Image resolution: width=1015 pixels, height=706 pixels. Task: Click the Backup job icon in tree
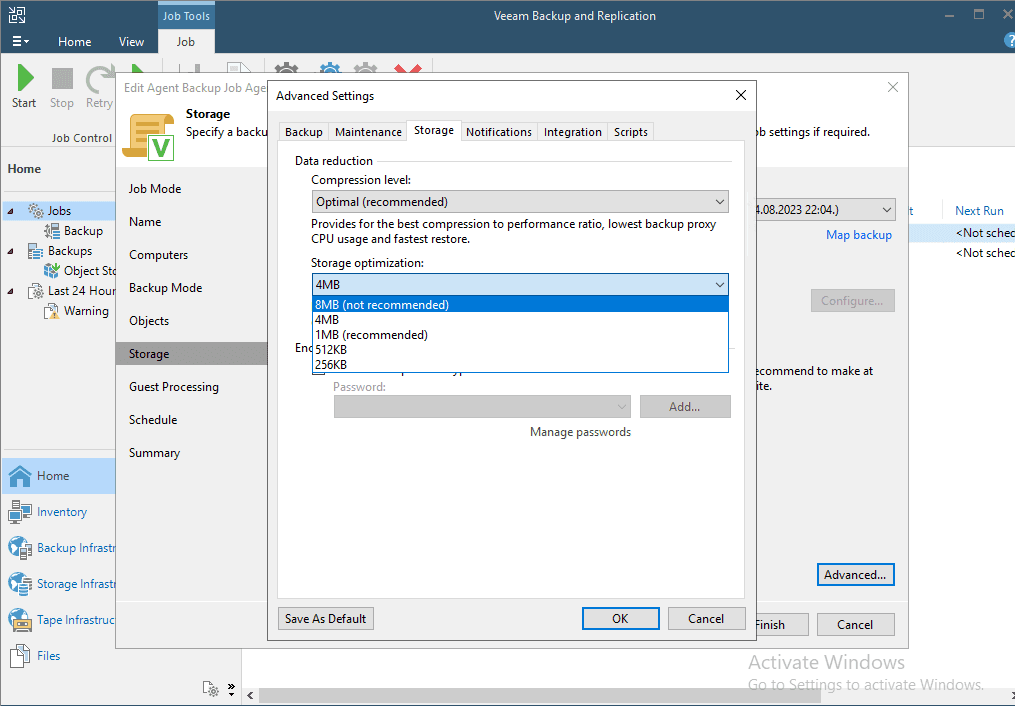pyautogui.click(x=52, y=231)
